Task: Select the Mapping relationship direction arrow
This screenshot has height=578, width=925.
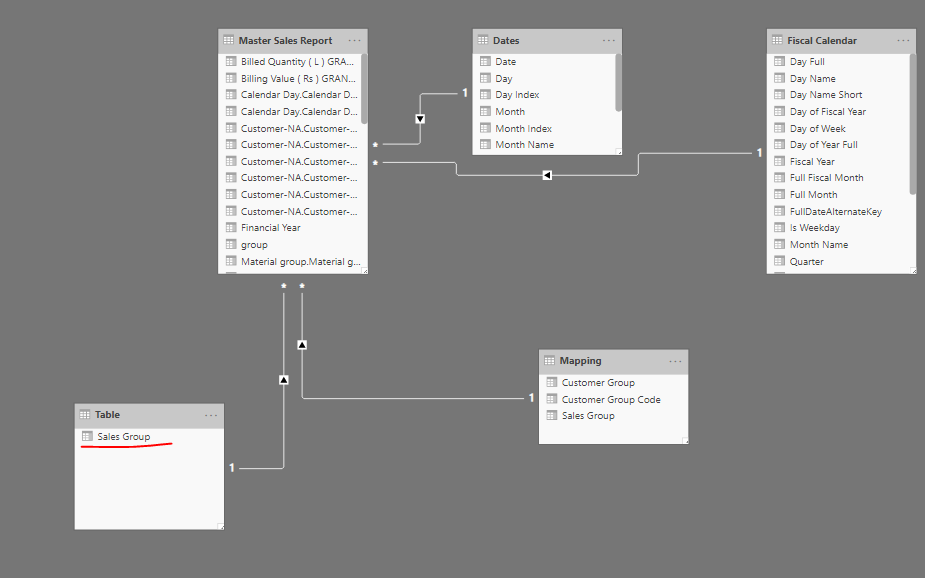Action: 302,344
